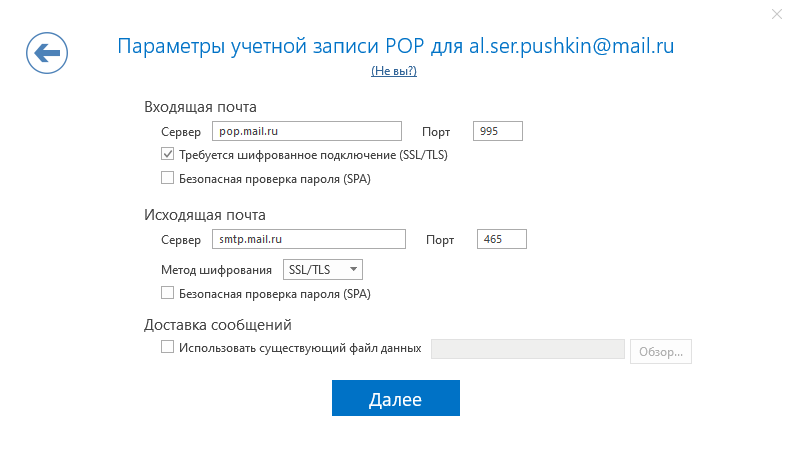The height and width of the screenshot is (472, 800).
Task: Click the outgoing port field 465
Action: (x=502, y=239)
